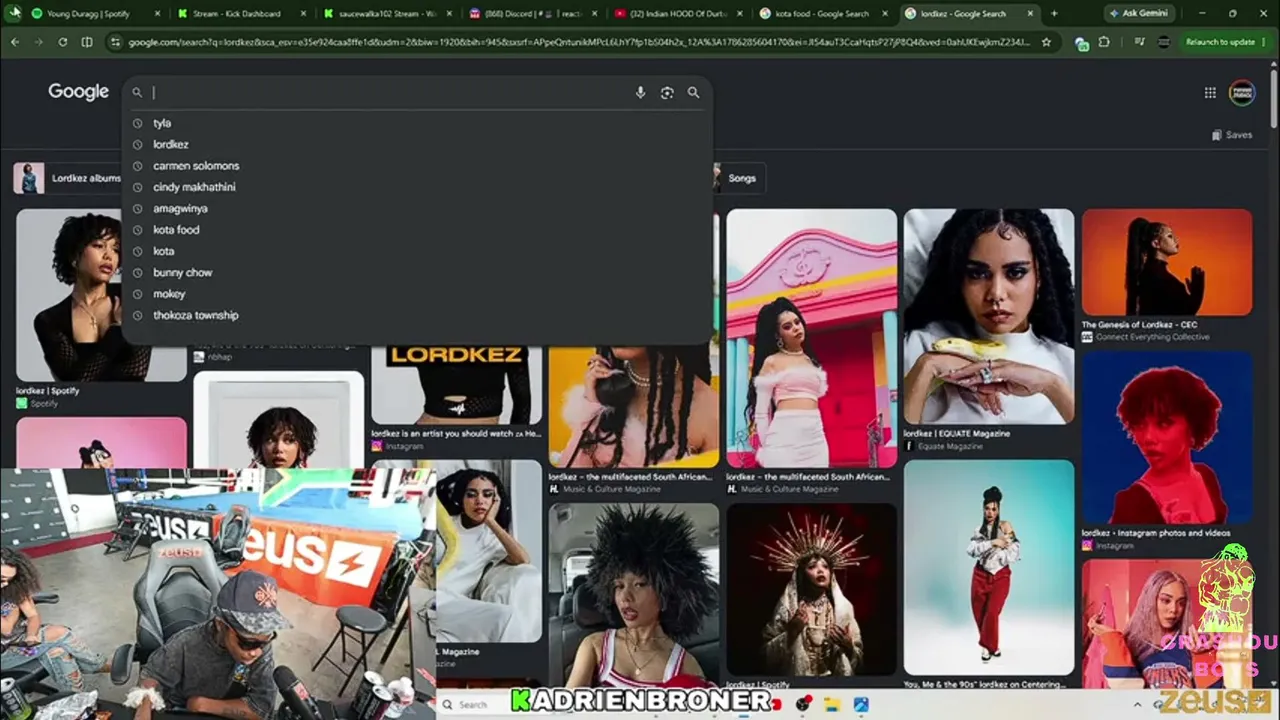Open 'The Genesis of Lordkez - CEC' image
1280x720 pixels.
pyautogui.click(x=1167, y=262)
